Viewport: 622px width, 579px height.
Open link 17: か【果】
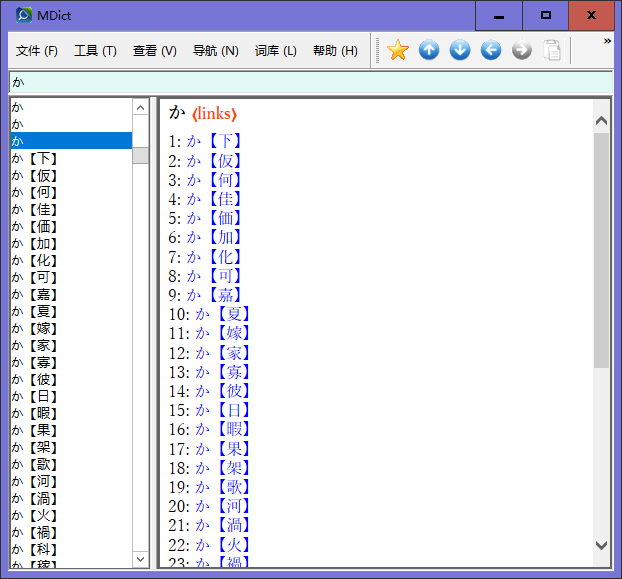pyautogui.click(x=223, y=449)
